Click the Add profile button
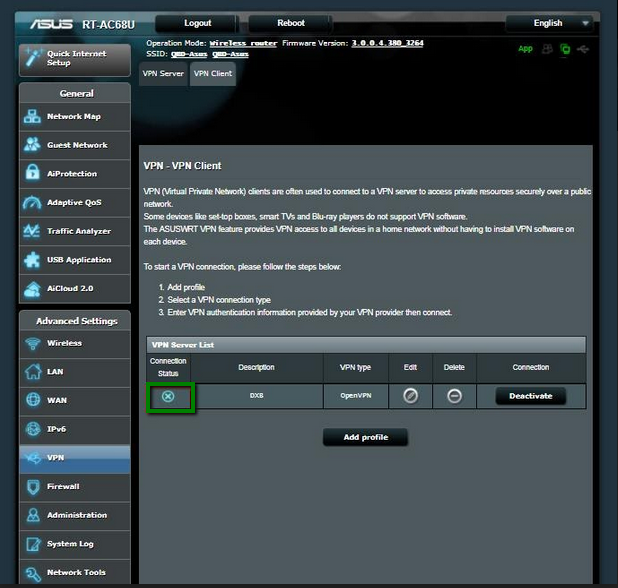 (365, 437)
